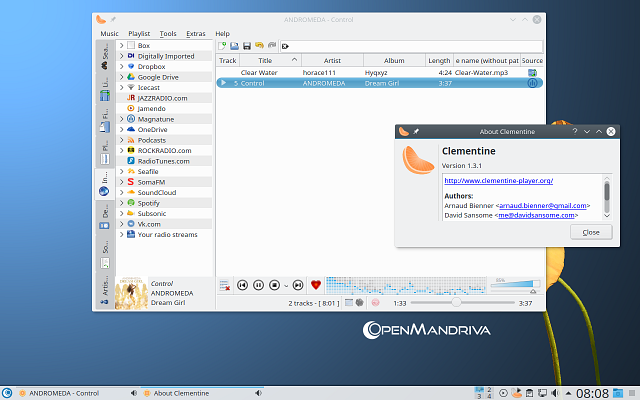The image size is (640, 400).
Task: Open the clementine-player.org link
Action: [x=498, y=180]
